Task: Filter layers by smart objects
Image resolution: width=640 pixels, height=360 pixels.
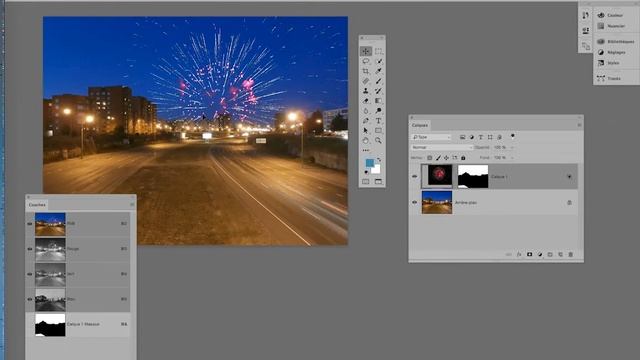Action: pos(499,137)
